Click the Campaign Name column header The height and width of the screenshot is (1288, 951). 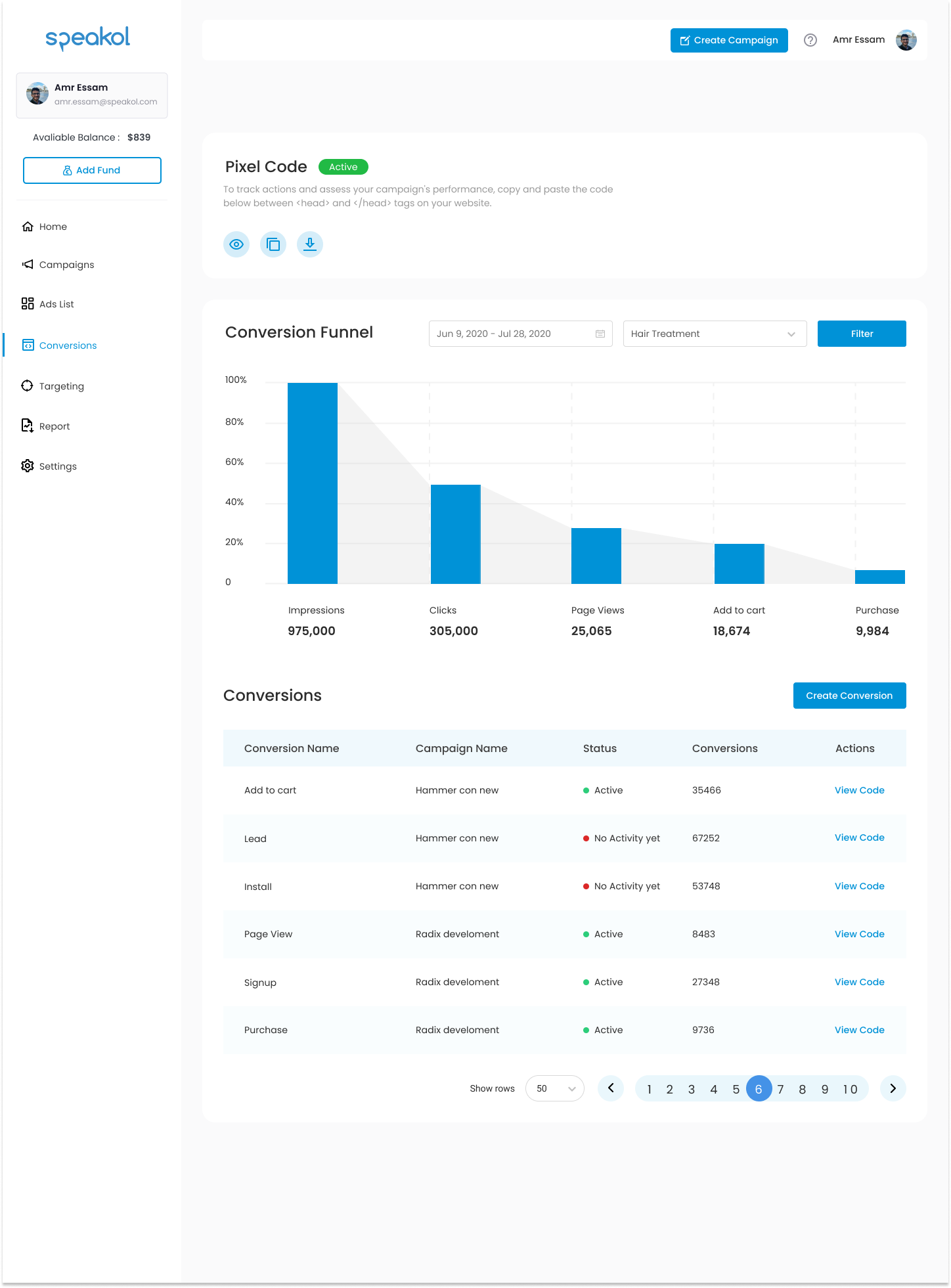[462, 748]
